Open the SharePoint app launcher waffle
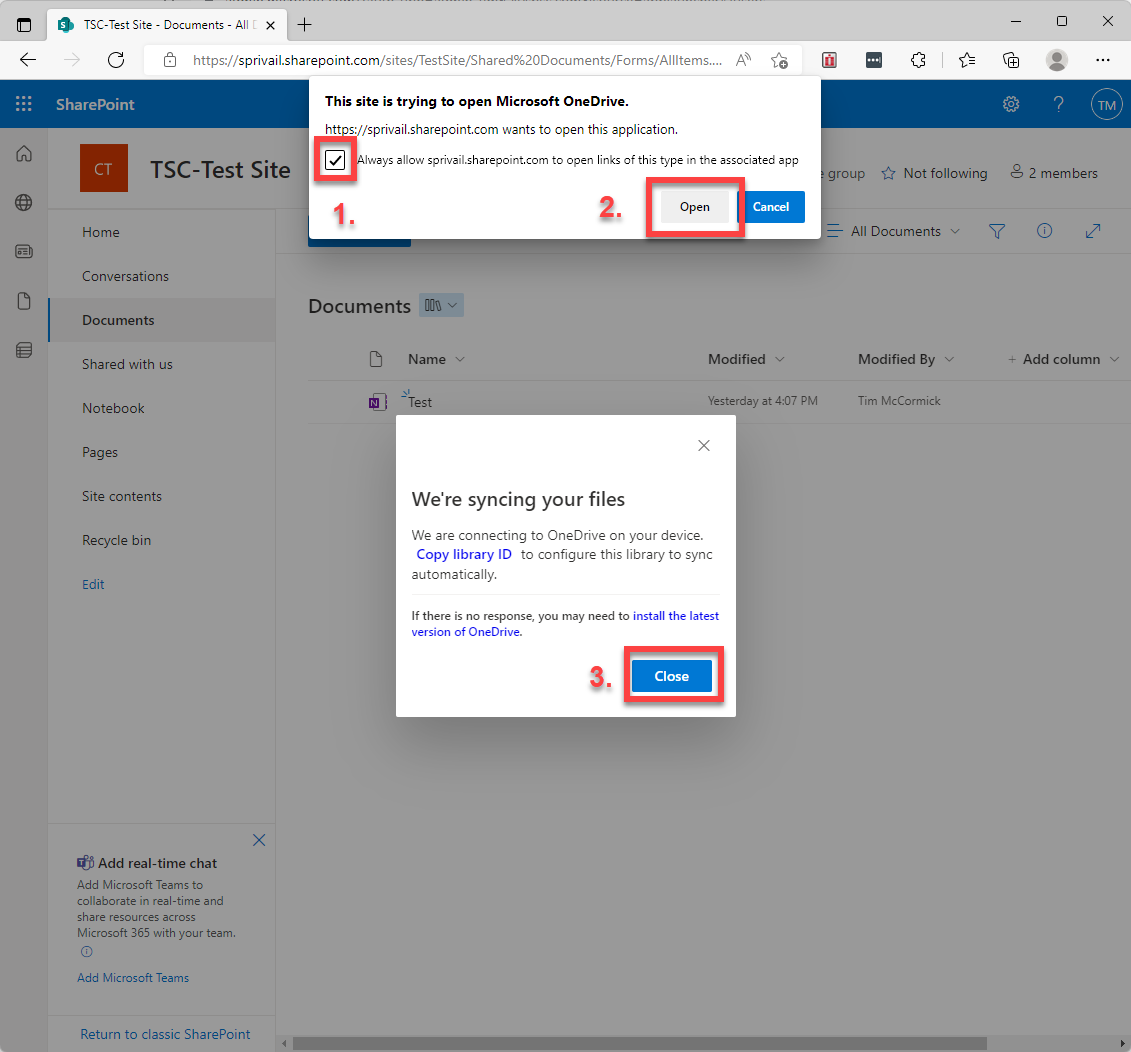 [24, 104]
